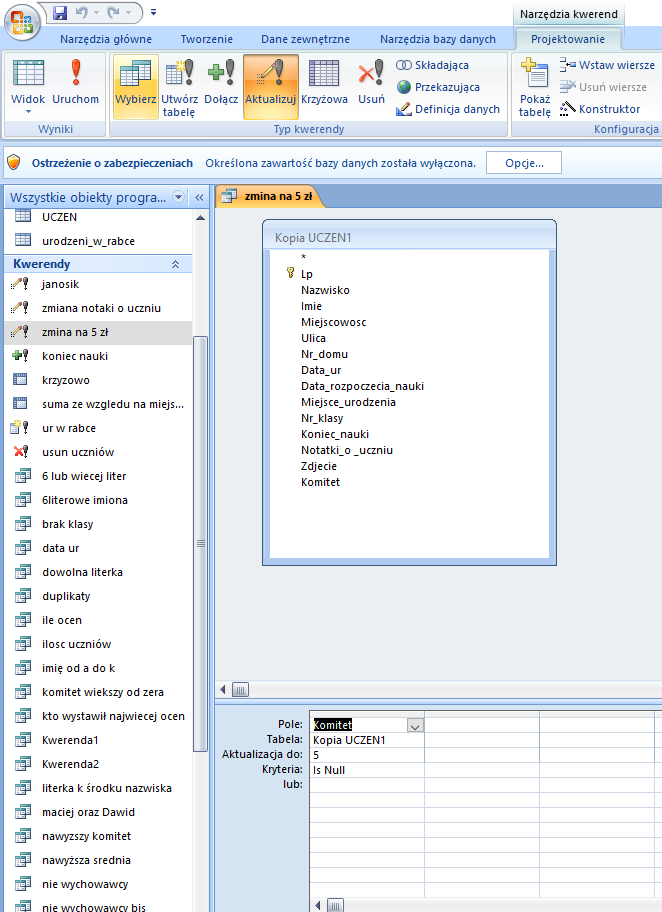The image size is (662, 912).
Task: Toggle the Aktualizuj update query type
Action: (x=270, y=86)
